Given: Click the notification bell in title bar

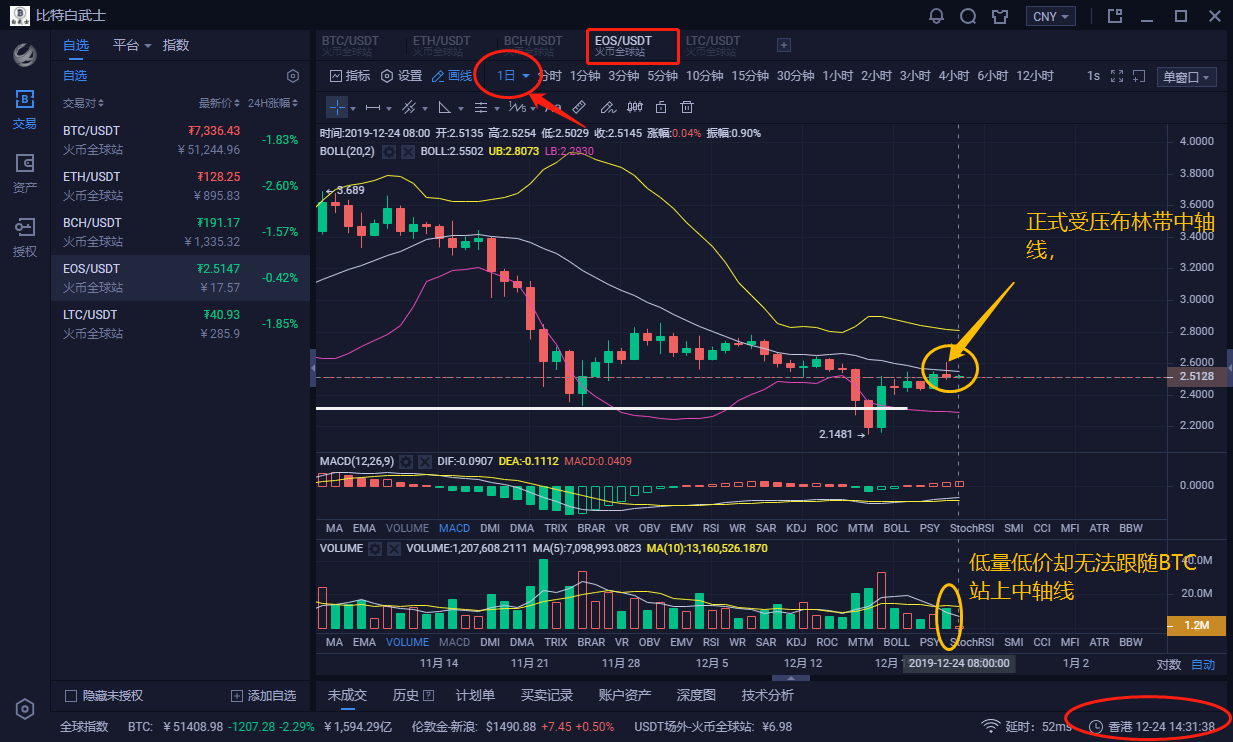Looking at the screenshot, I should [x=937, y=16].
